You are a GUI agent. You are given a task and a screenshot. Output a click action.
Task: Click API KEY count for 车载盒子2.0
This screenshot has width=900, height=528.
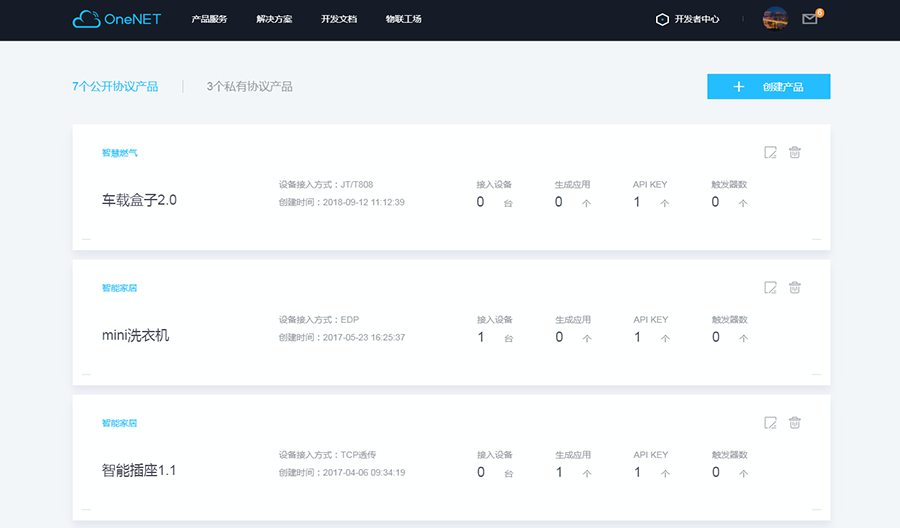click(637, 202)
